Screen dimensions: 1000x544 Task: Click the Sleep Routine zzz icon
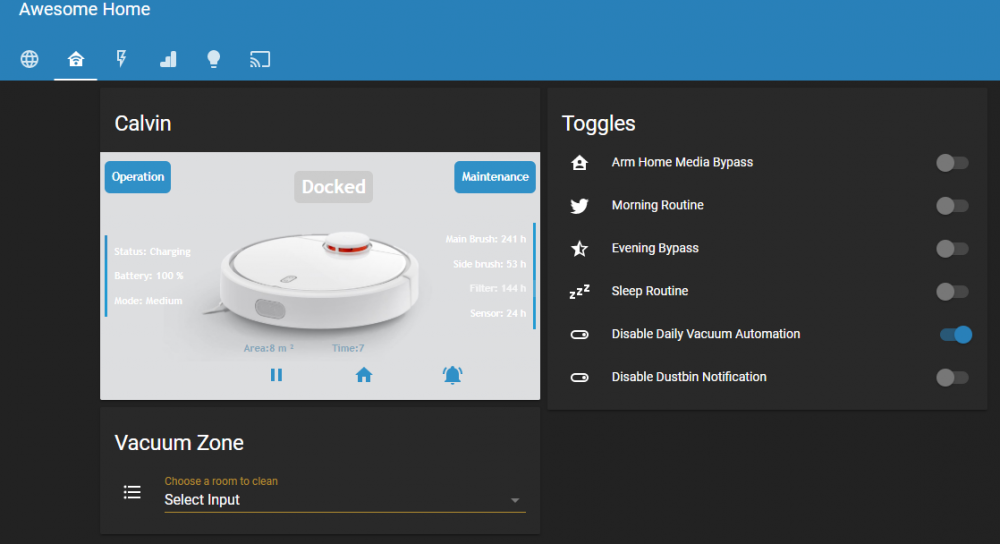click(x=579, y=291)
